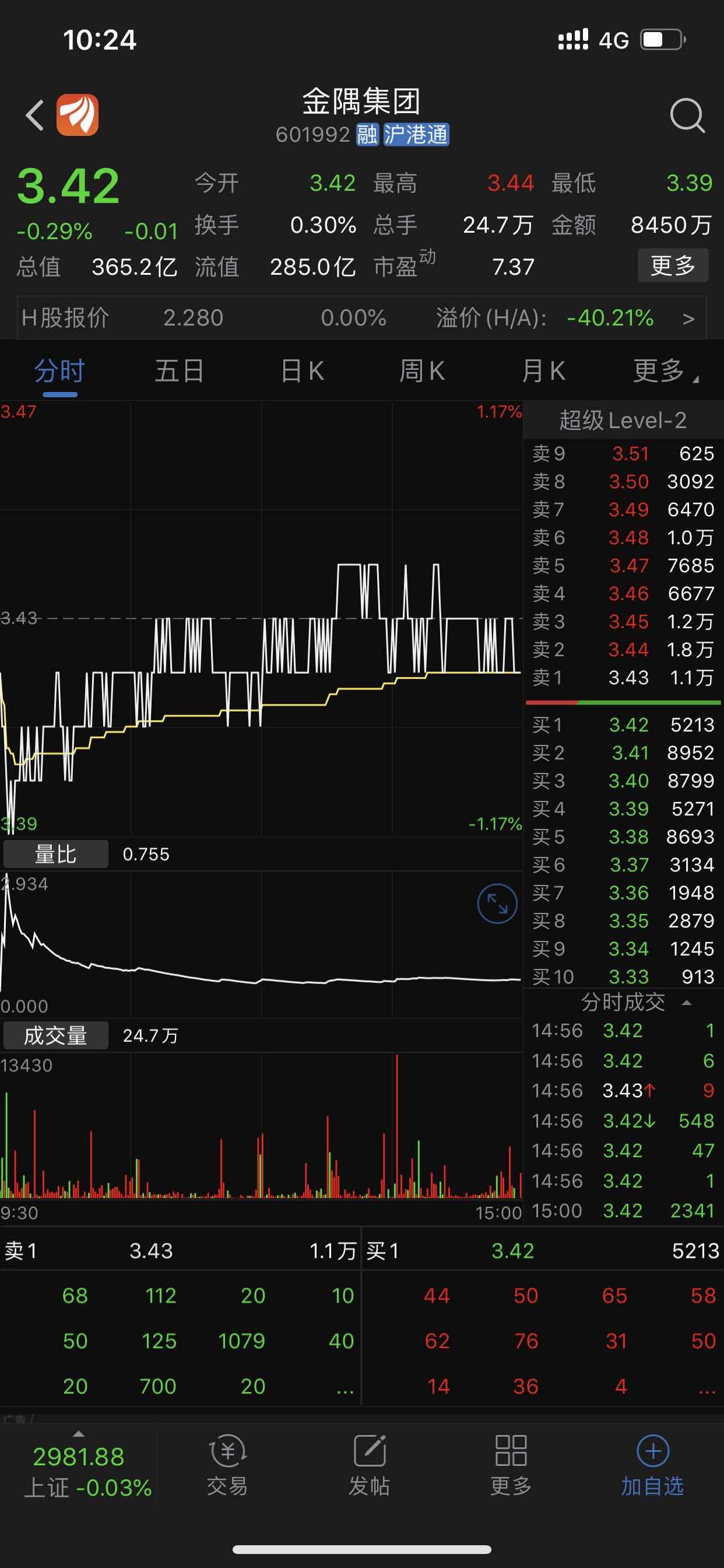This screenshot has height=1568, width=724.
Task: Select sell order 卖2 at 3.44
Action: 623,649
